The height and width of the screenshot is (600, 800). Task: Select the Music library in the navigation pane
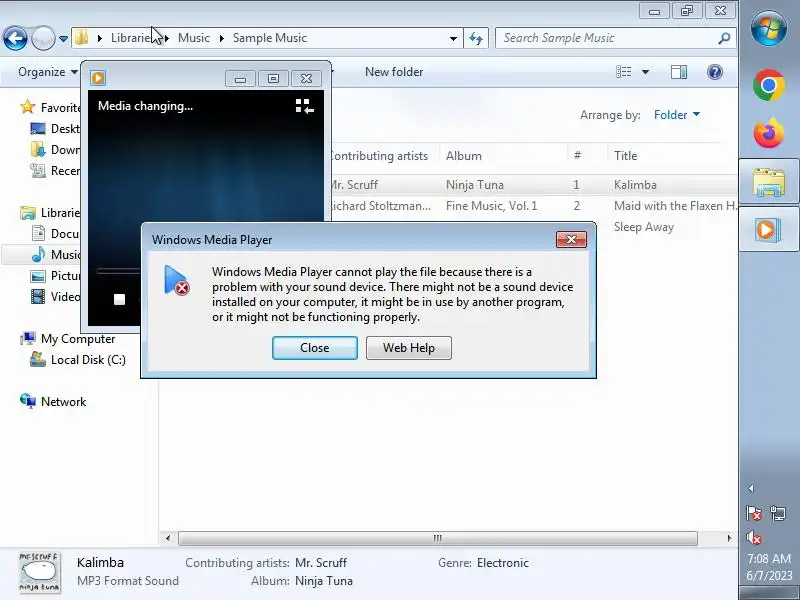pyautogui.click(x=55, y=255)
